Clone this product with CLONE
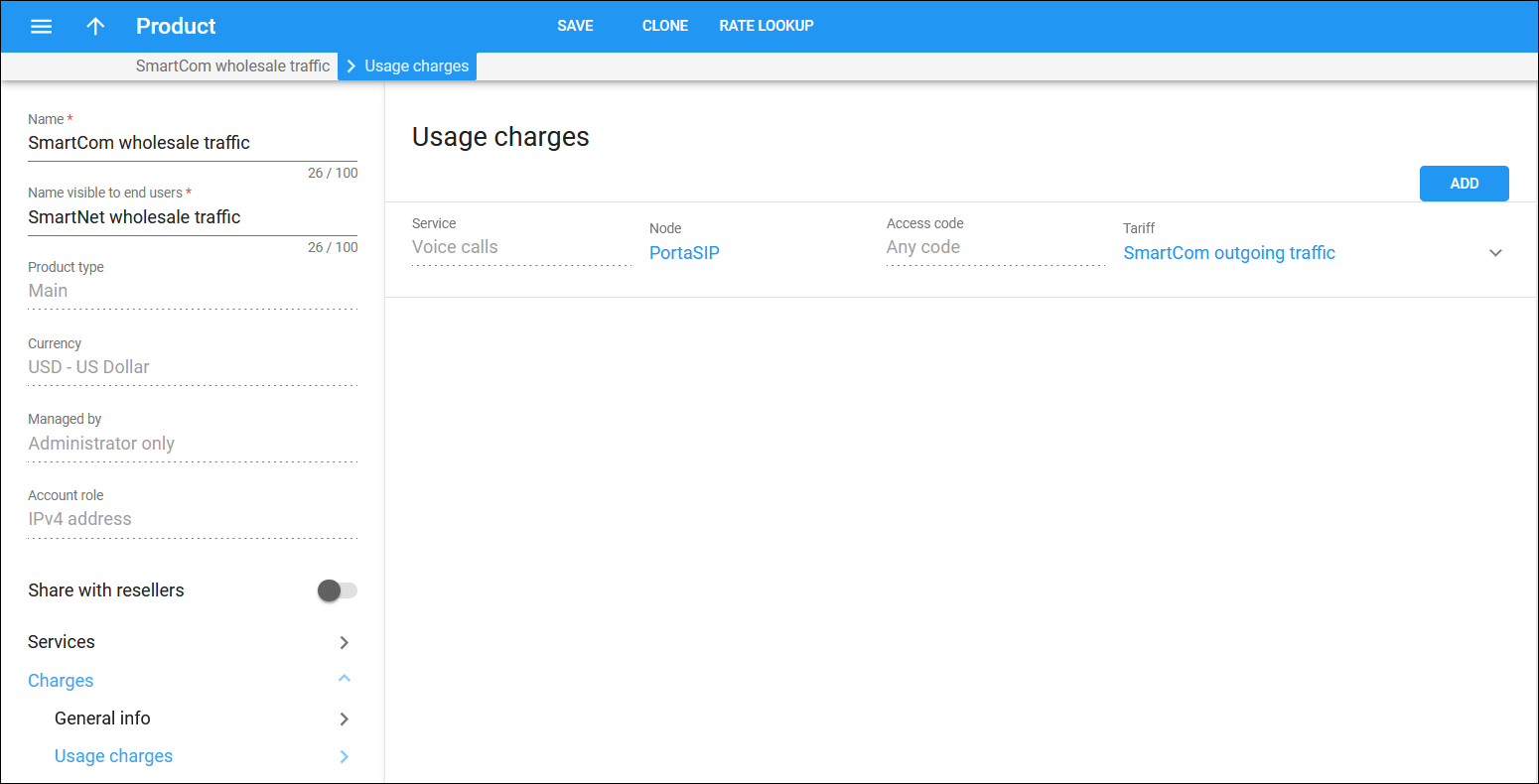The height and width of the screenshot is (784, 1539). click(x=665, y=26)
